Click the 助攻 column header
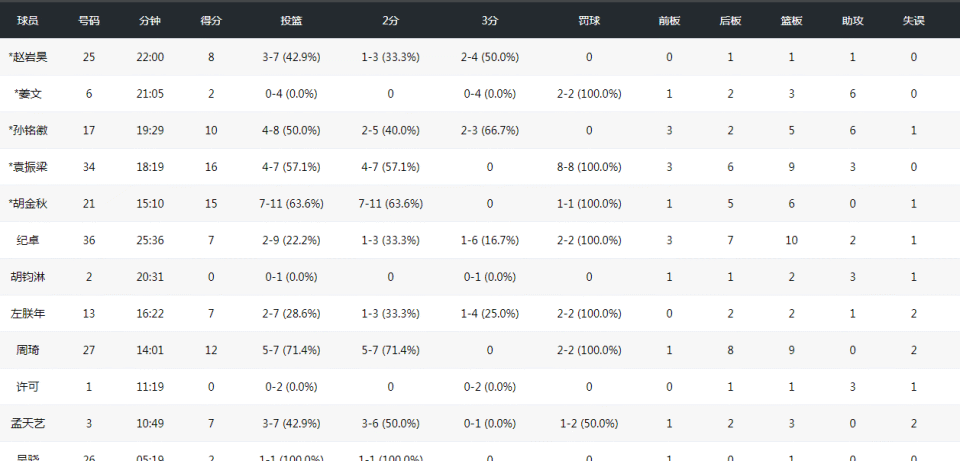960x461 pixels. click(852, 21)
